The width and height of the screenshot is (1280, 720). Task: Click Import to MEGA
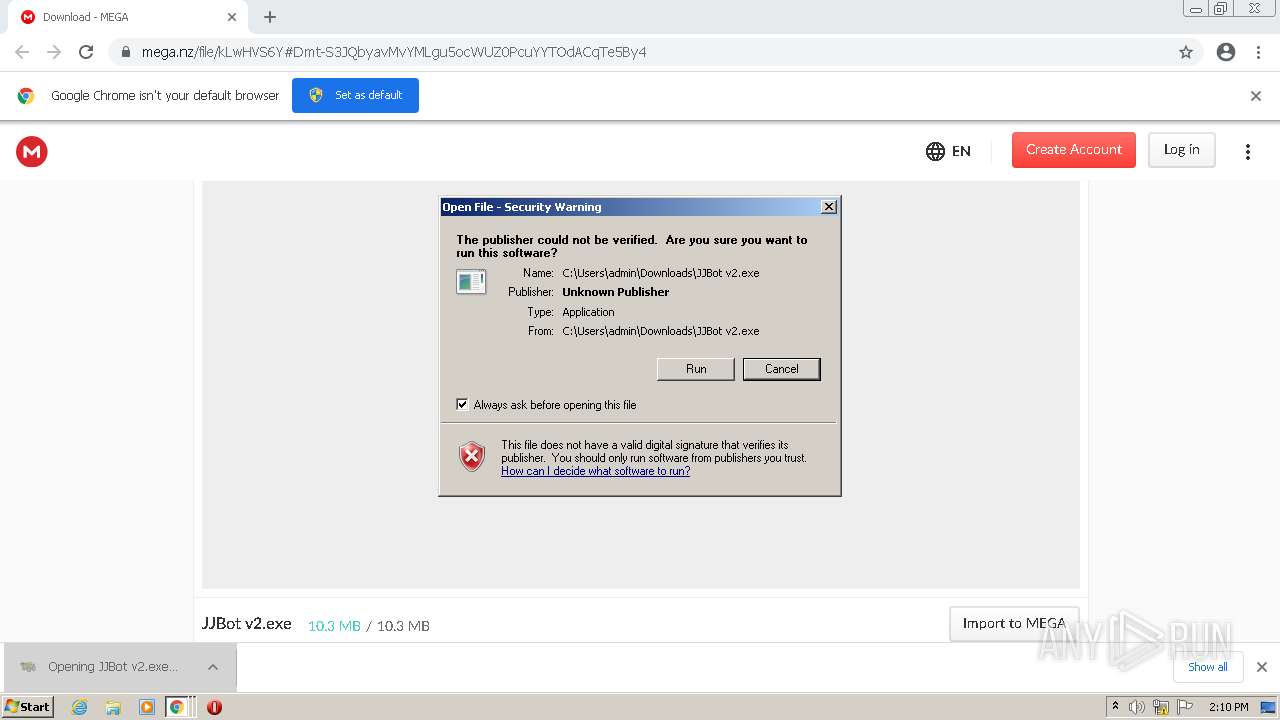pyautogui.click(x=1014, y=623)
